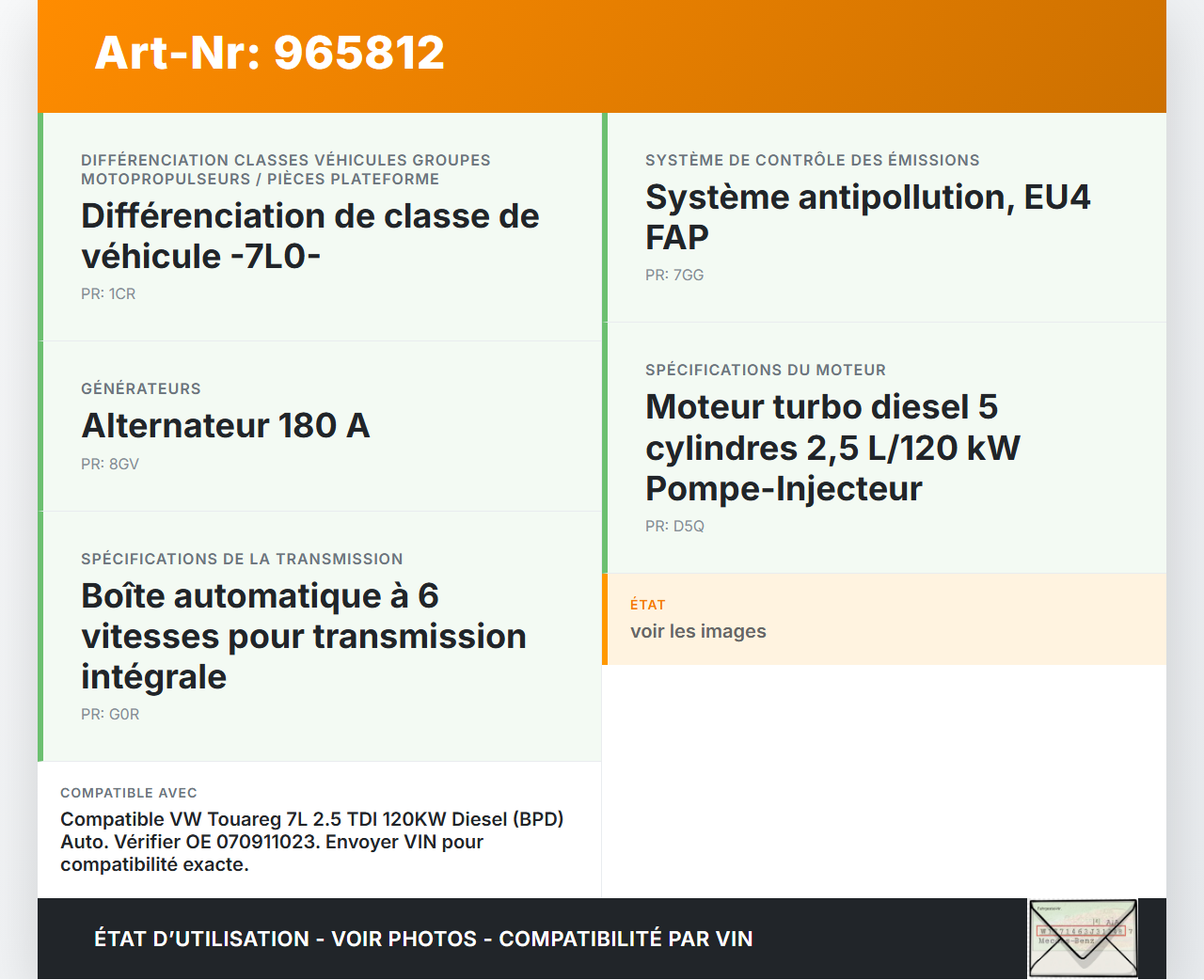Click 'SPÉCIFICATIONS DU MOTEUR' label
The height and width of the screenshot is (980, 1204).
coord(766,370)
